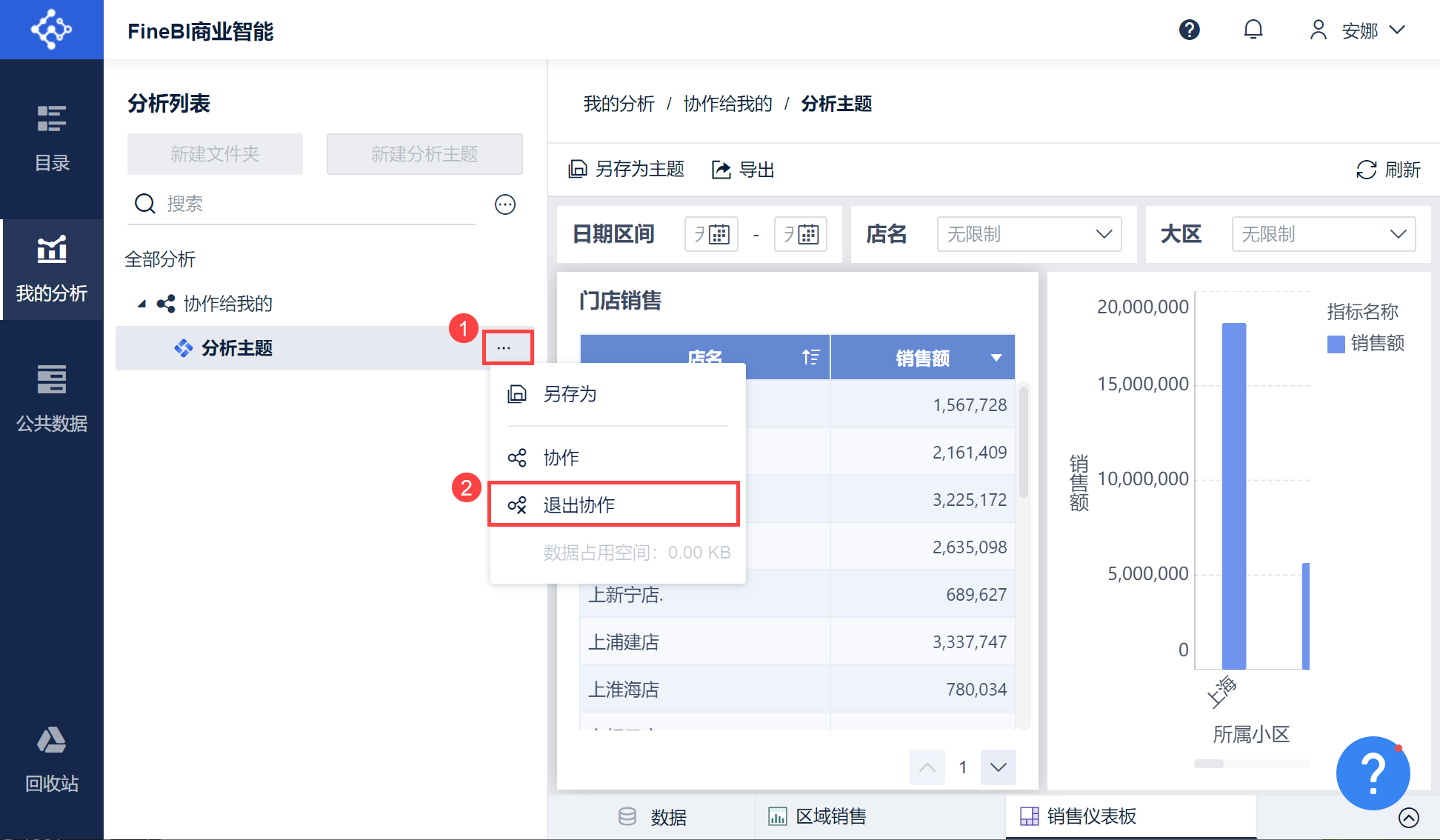
Task: Click the 刷新 refresh icon
Action: click(1366, 170)
